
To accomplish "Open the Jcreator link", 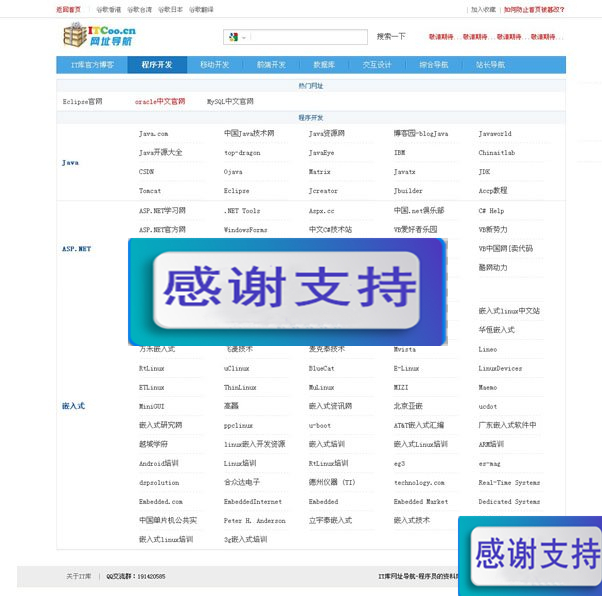I will point(323,191).
